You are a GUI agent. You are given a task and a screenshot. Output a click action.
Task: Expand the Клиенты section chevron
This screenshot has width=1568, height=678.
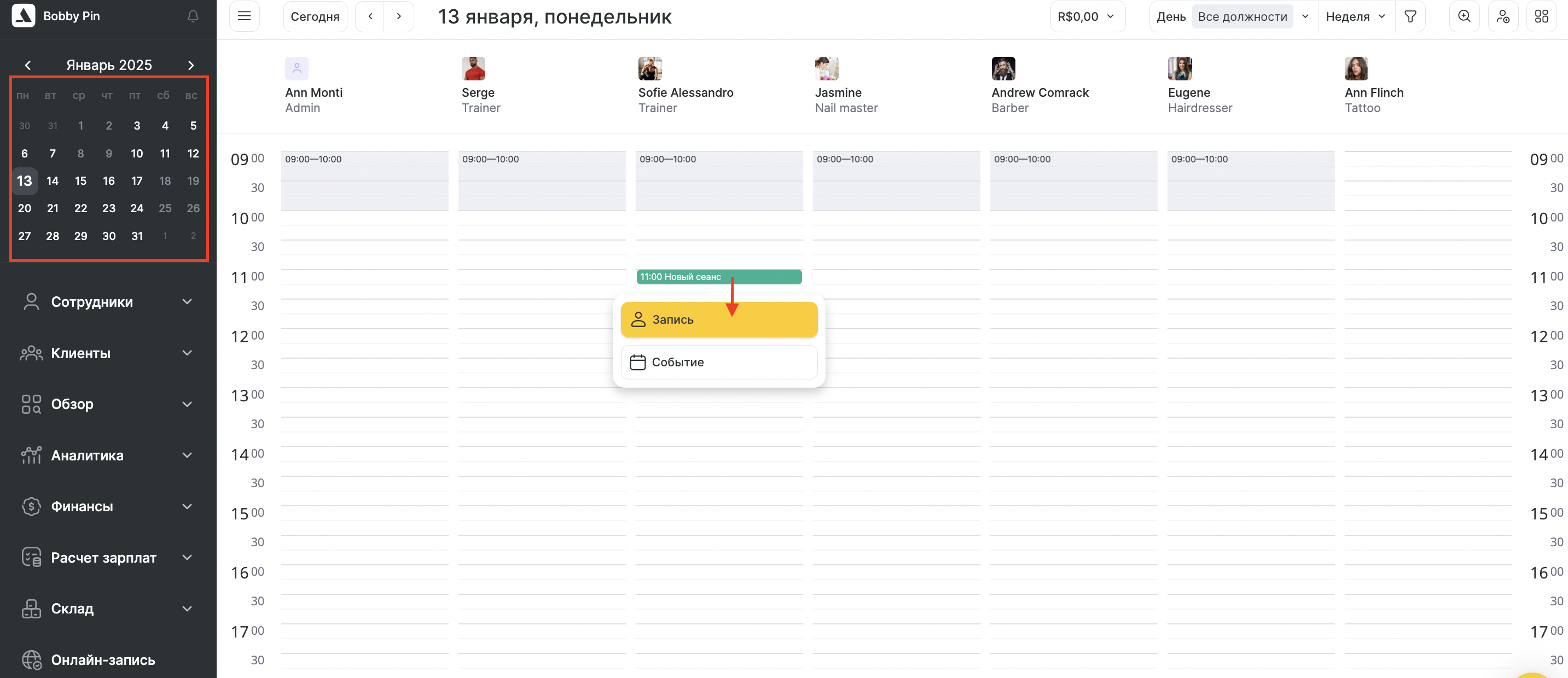(188, 353)
